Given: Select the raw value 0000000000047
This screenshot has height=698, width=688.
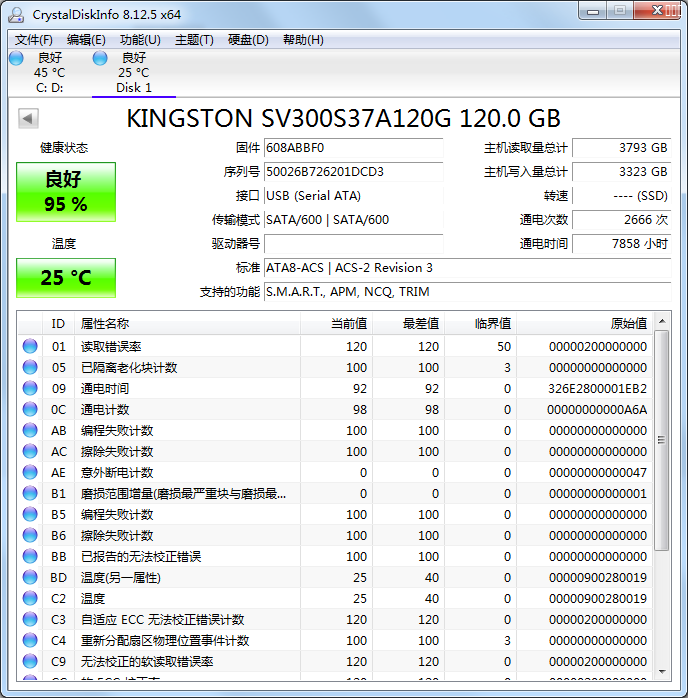Looking at the screenshot, I should pos(598,472).
